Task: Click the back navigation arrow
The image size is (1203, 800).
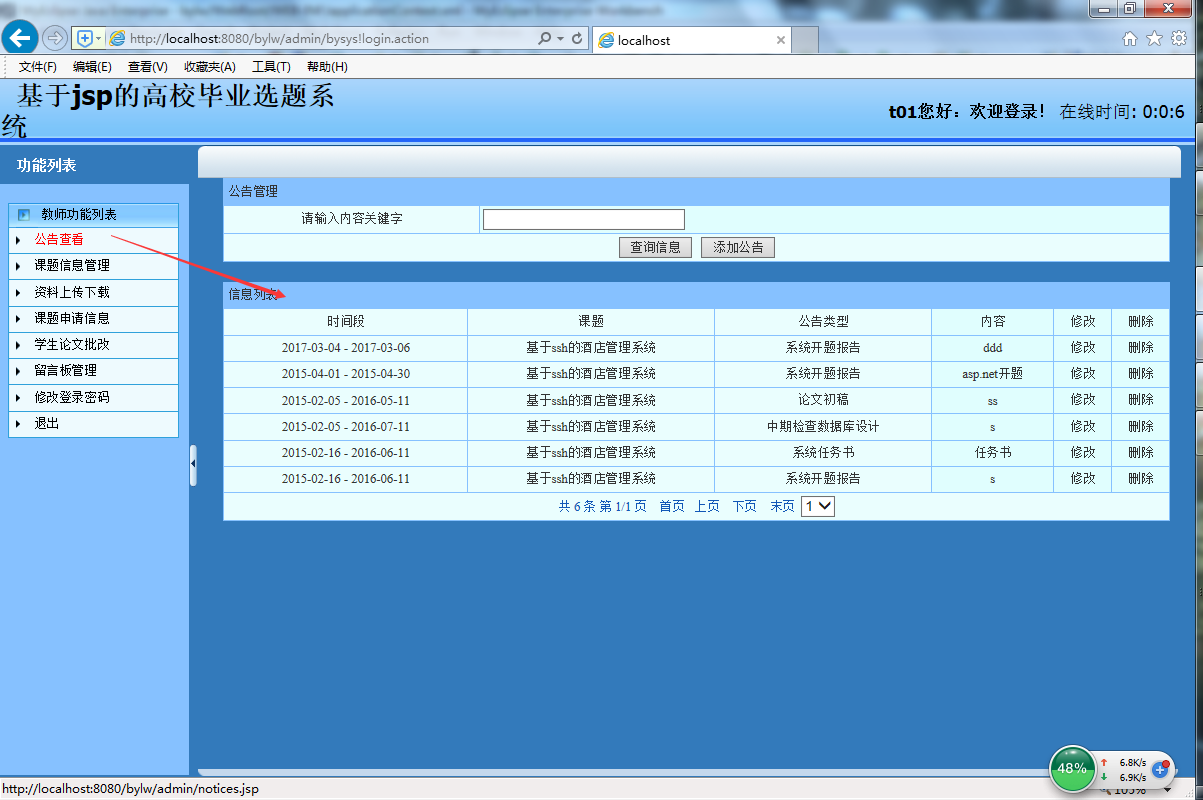Action: click(20, 38)
